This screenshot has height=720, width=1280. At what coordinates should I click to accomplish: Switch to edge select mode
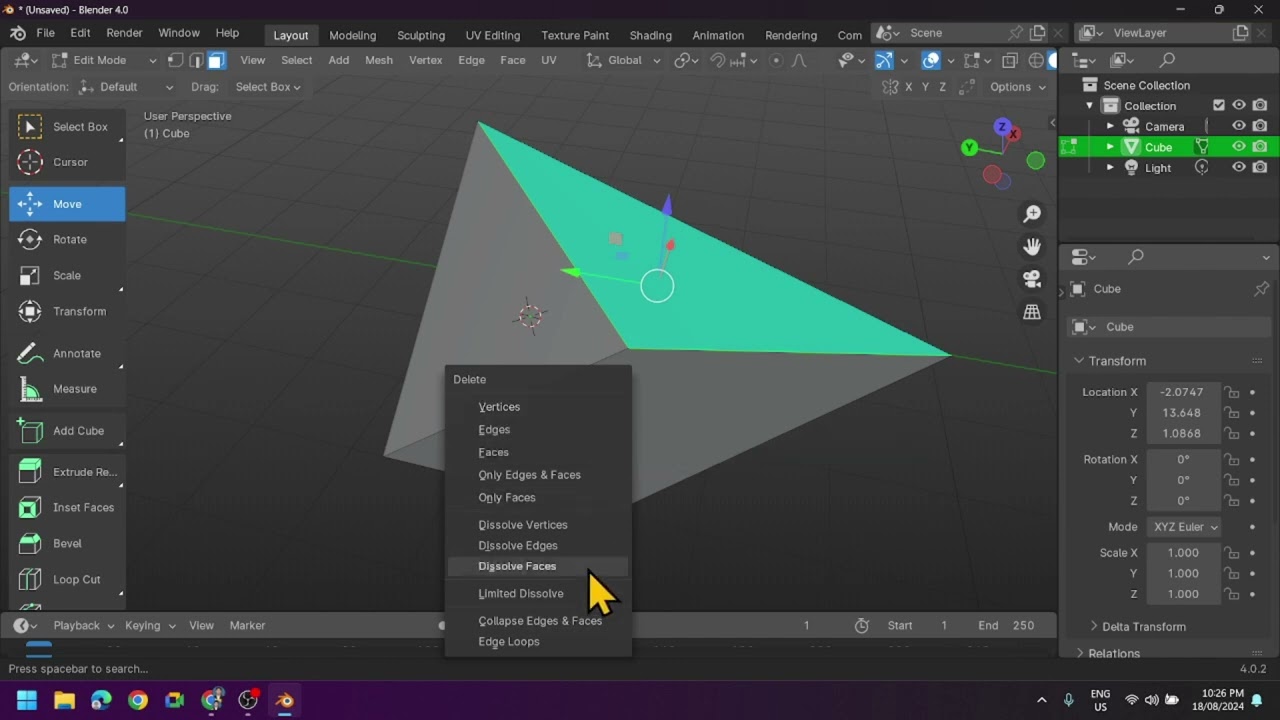[x=196, y=60]
